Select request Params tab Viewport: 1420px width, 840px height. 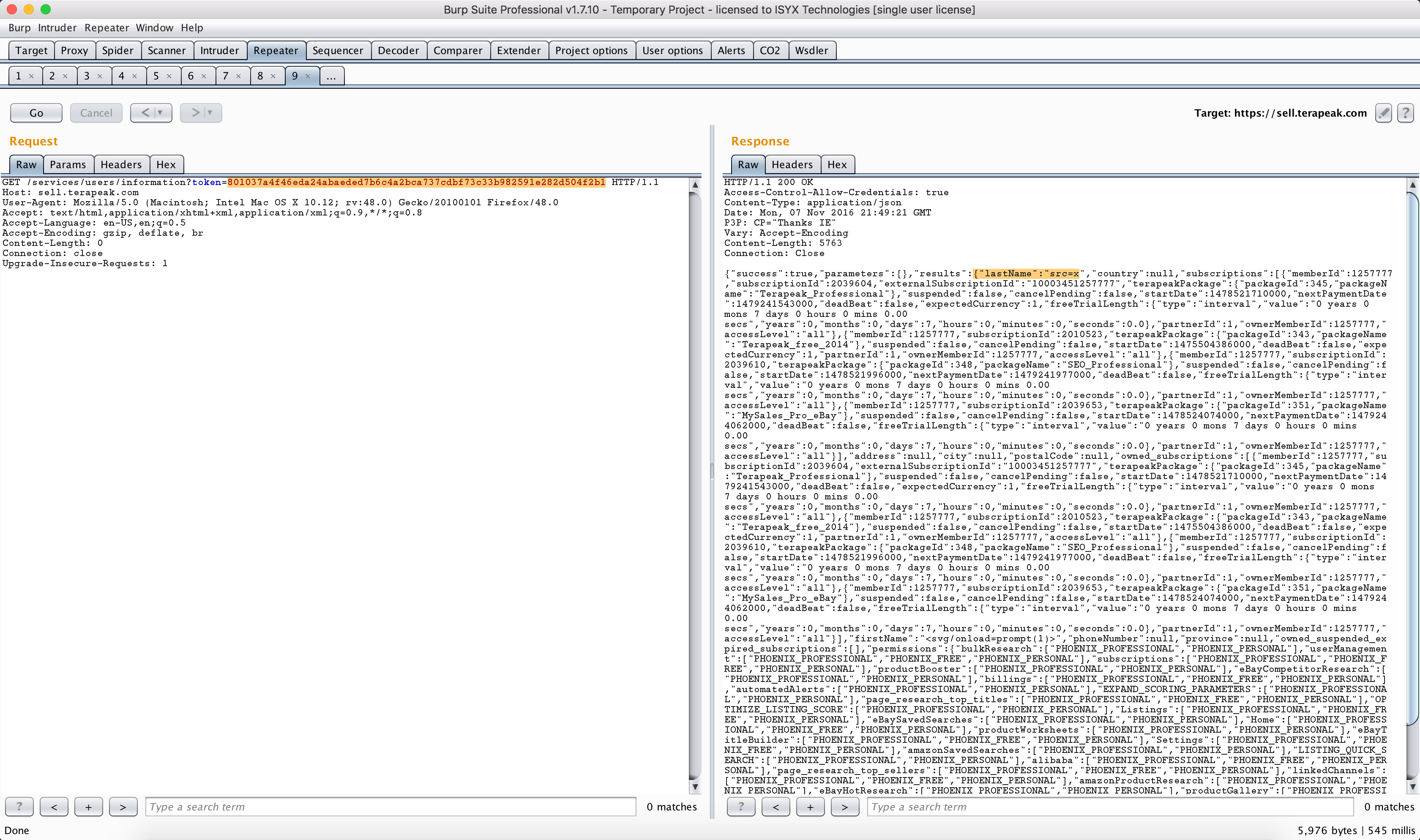(68, 164)
